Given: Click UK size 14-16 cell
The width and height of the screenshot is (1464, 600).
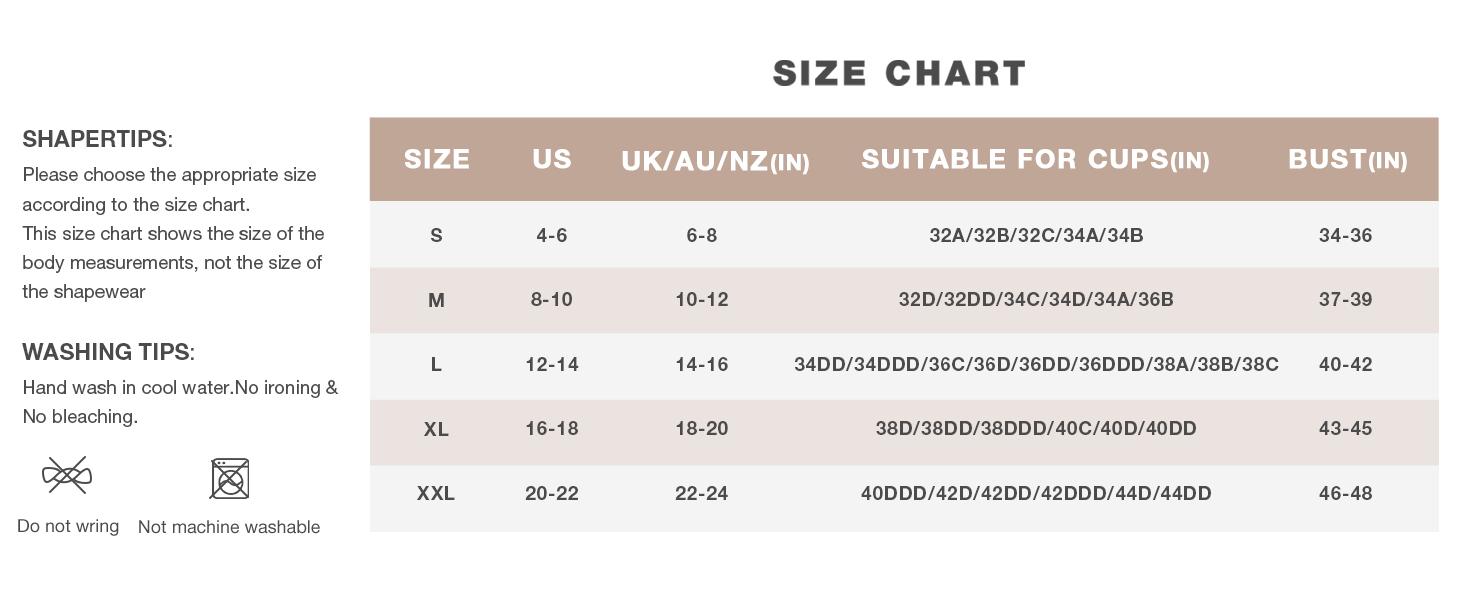Looking at the screenshot, I should point(701,364).
